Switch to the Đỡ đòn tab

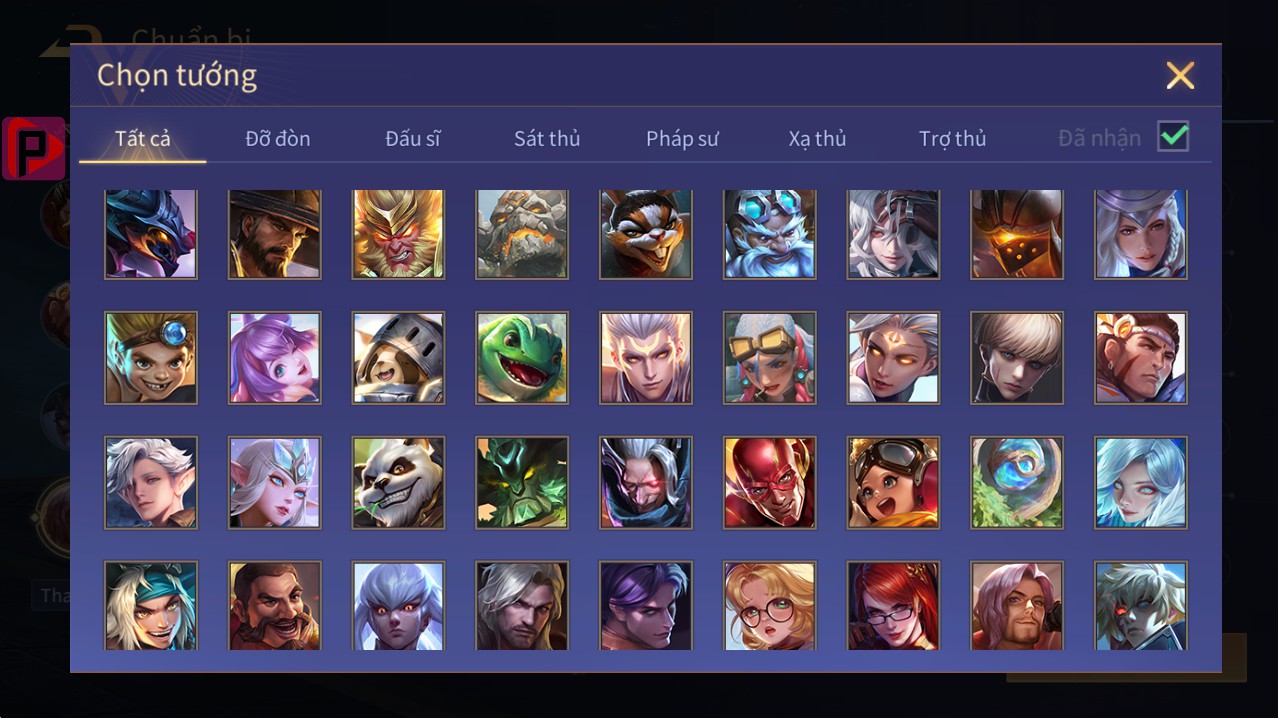pos(278,139)
